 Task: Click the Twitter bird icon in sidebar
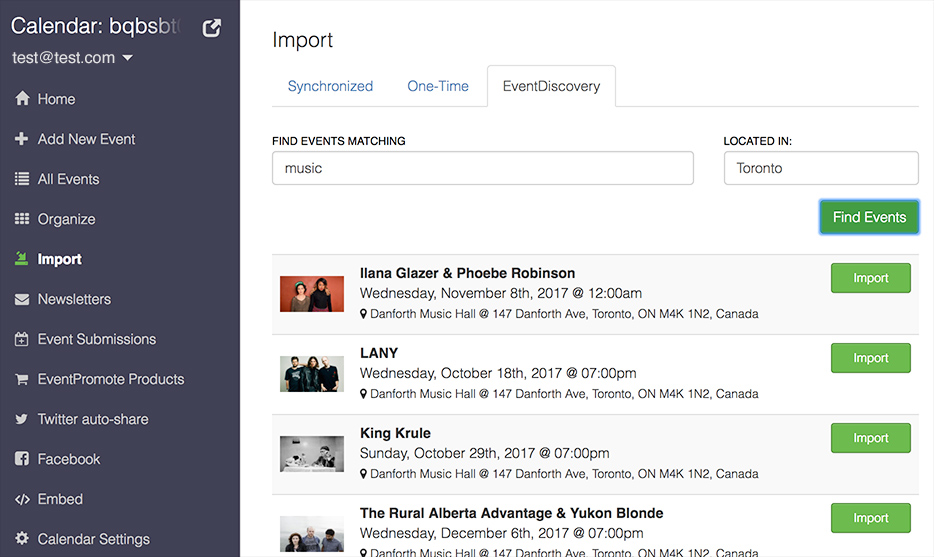(x=22, y=419)
